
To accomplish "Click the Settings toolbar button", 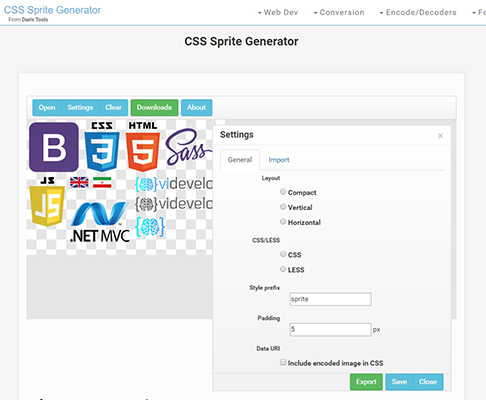I will pyautogui.click(x=80, y=107).
